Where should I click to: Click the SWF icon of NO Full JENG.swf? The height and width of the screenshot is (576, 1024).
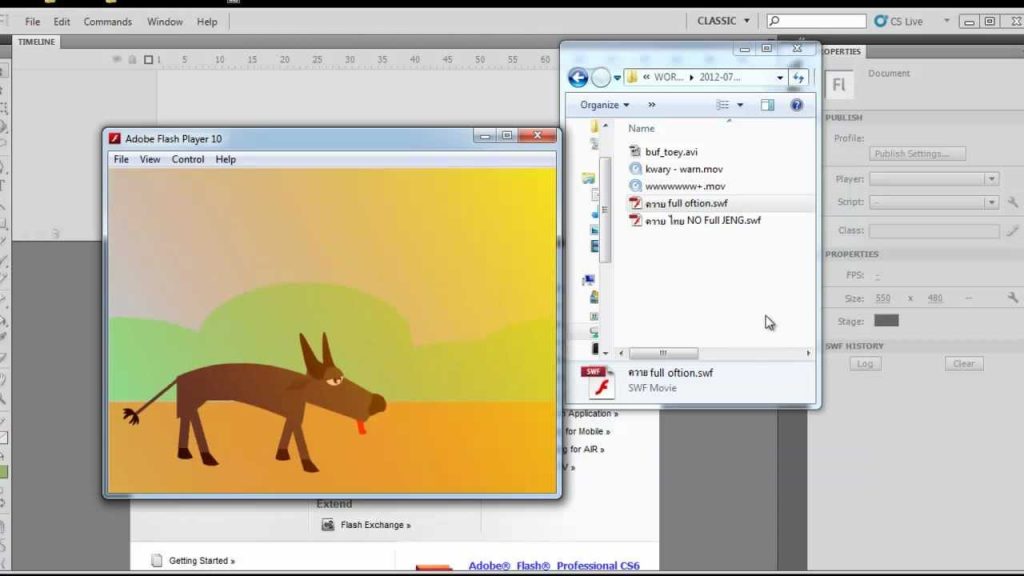[x=635, y=220]
